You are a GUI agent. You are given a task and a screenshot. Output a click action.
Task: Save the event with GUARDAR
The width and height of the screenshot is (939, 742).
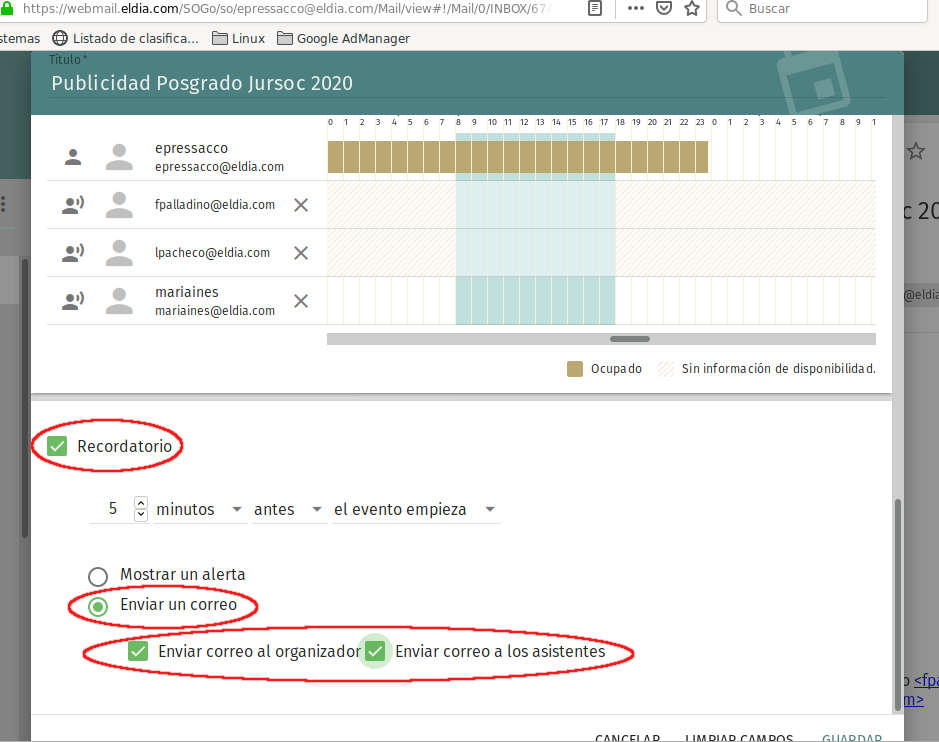coord(852,738)
